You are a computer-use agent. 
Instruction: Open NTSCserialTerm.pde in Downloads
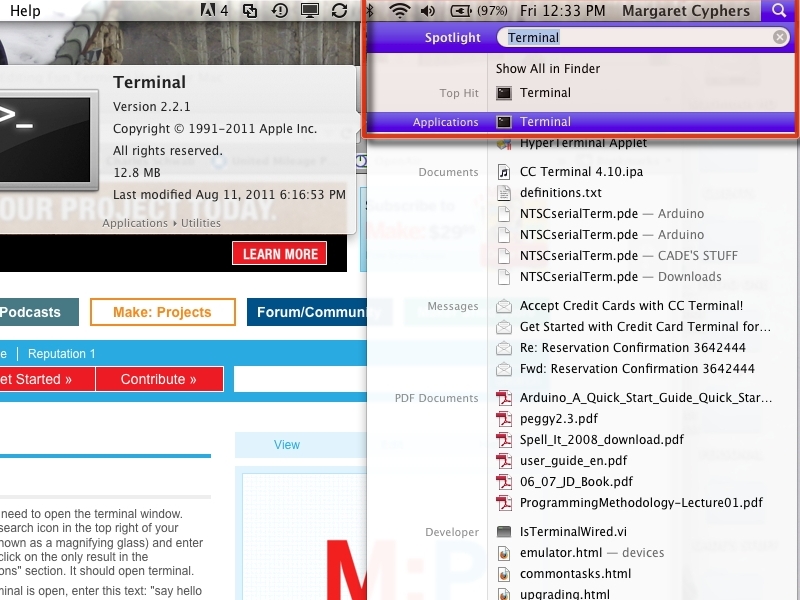coord(620,277)
